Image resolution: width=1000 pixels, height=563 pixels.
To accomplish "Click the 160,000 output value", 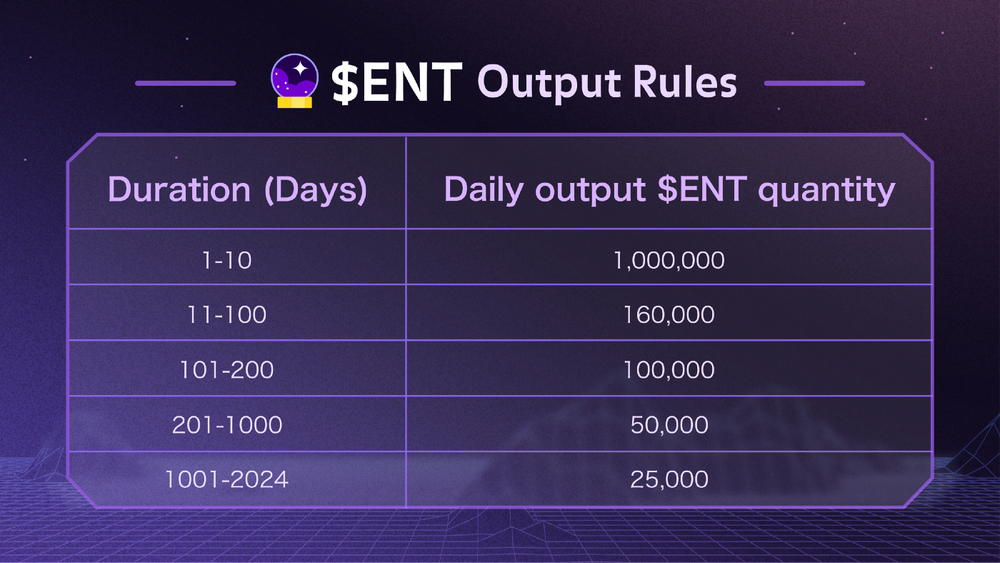I will click(669, 314).
